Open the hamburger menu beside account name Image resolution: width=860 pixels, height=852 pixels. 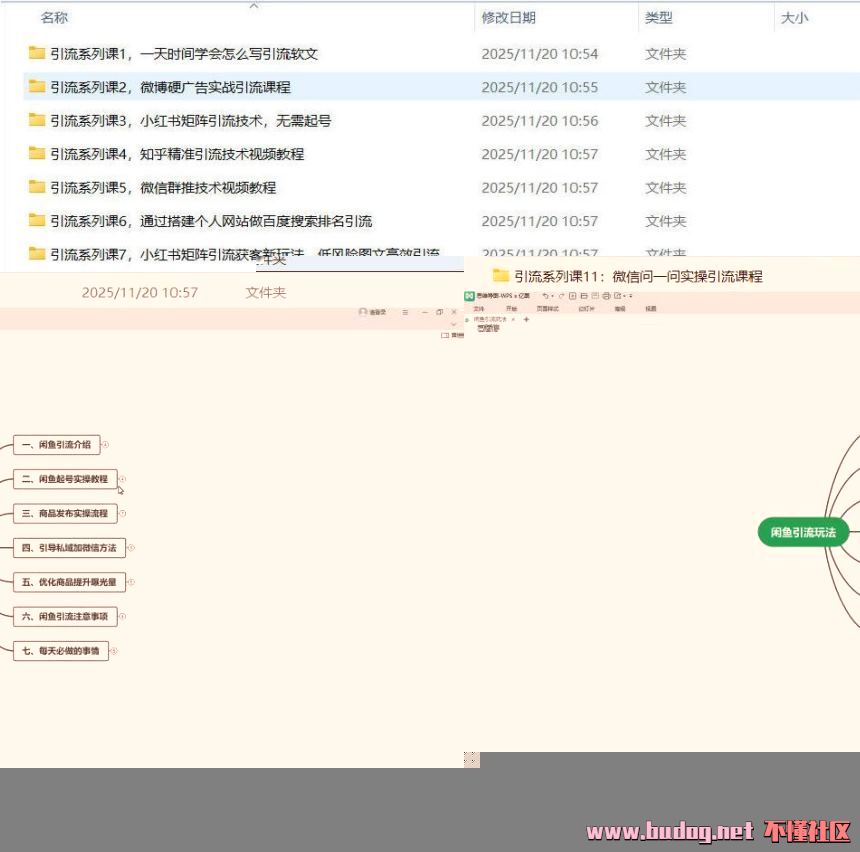pos(405,313)
